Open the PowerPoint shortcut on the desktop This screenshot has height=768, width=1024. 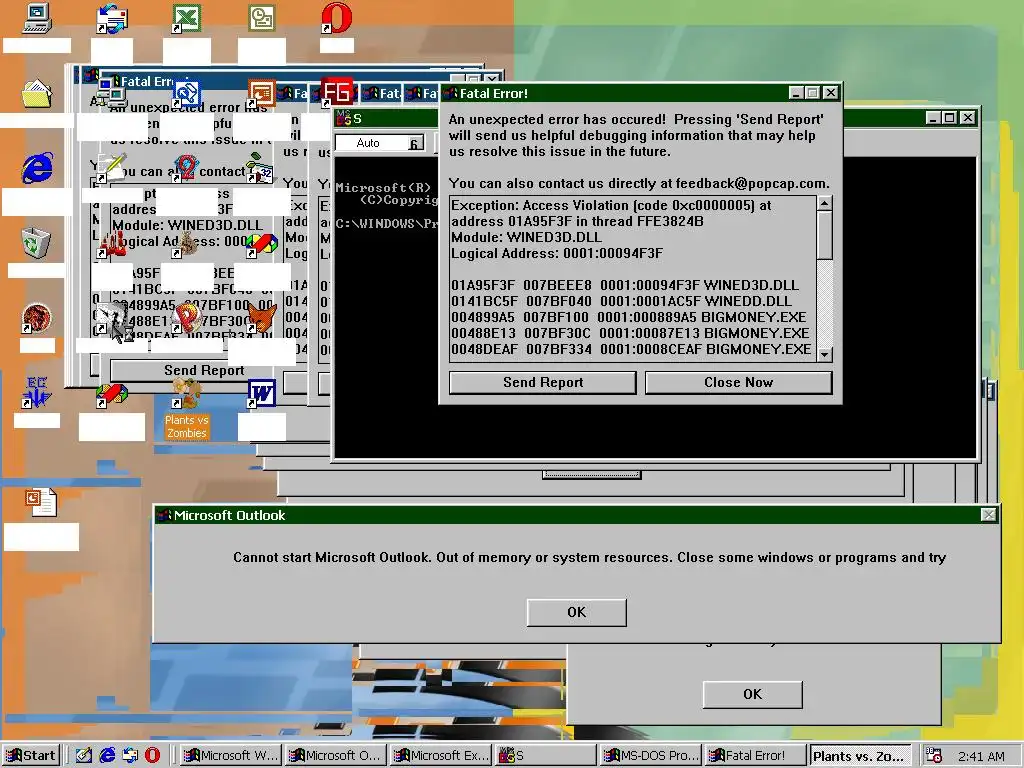click(261, 93)
